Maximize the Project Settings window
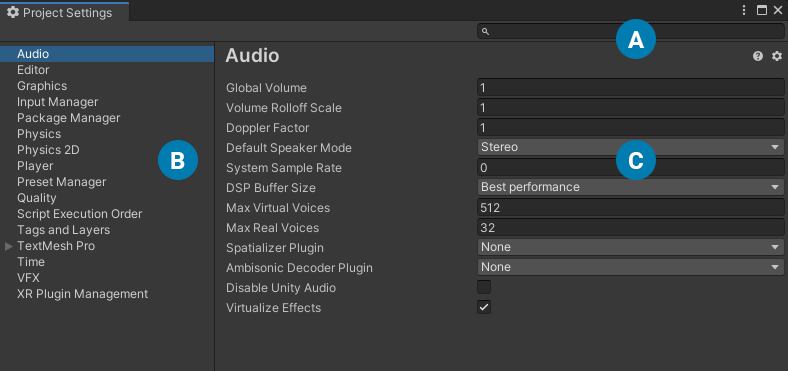 pyautogui.click(x=762, y=10)
